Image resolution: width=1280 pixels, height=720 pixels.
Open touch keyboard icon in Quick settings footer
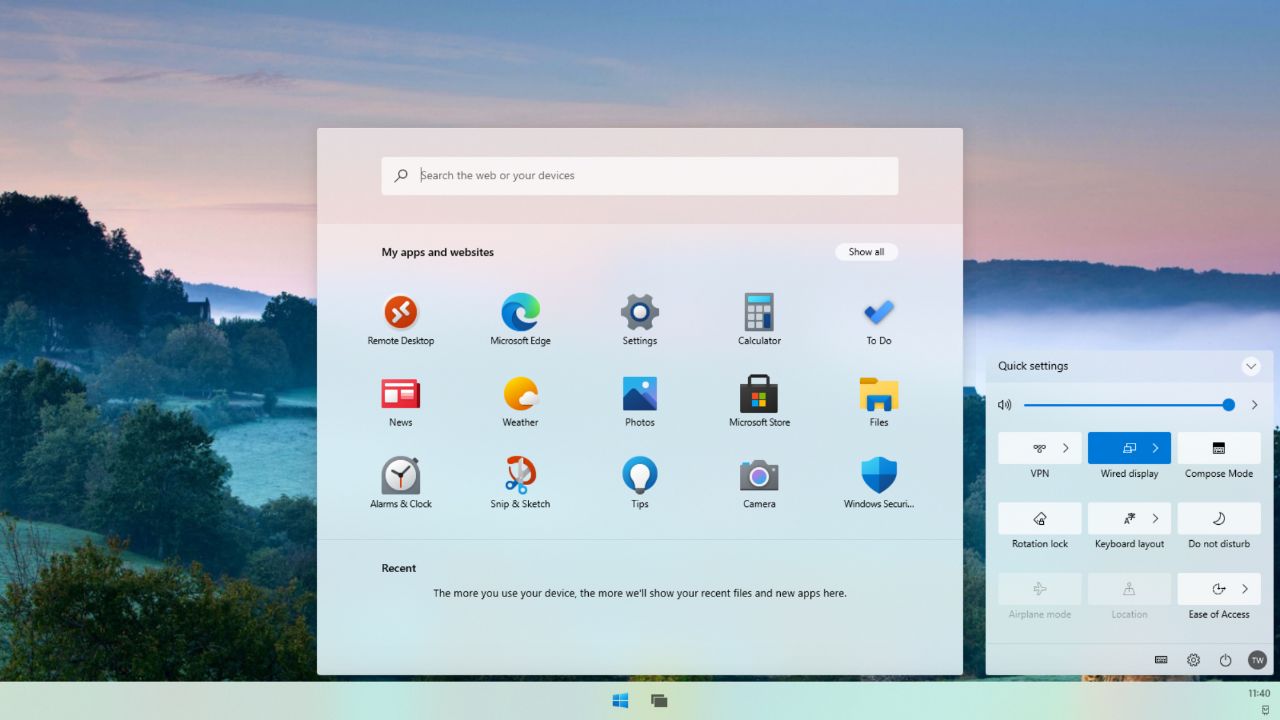(1161, 660)
